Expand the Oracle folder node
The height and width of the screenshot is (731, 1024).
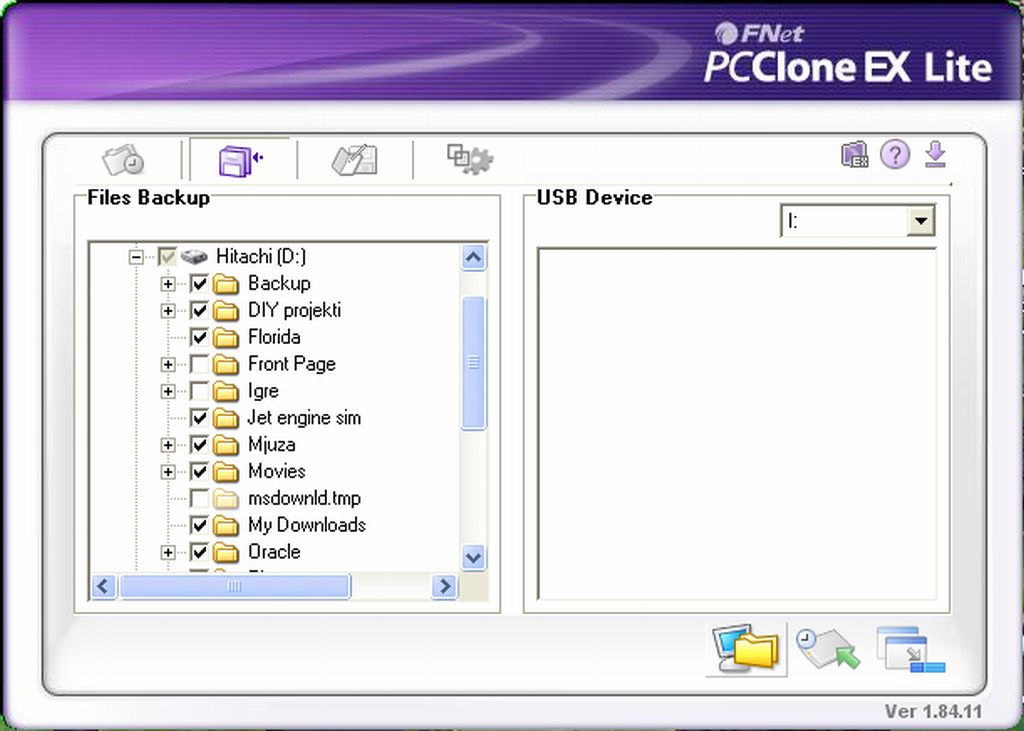click(168, 553)
